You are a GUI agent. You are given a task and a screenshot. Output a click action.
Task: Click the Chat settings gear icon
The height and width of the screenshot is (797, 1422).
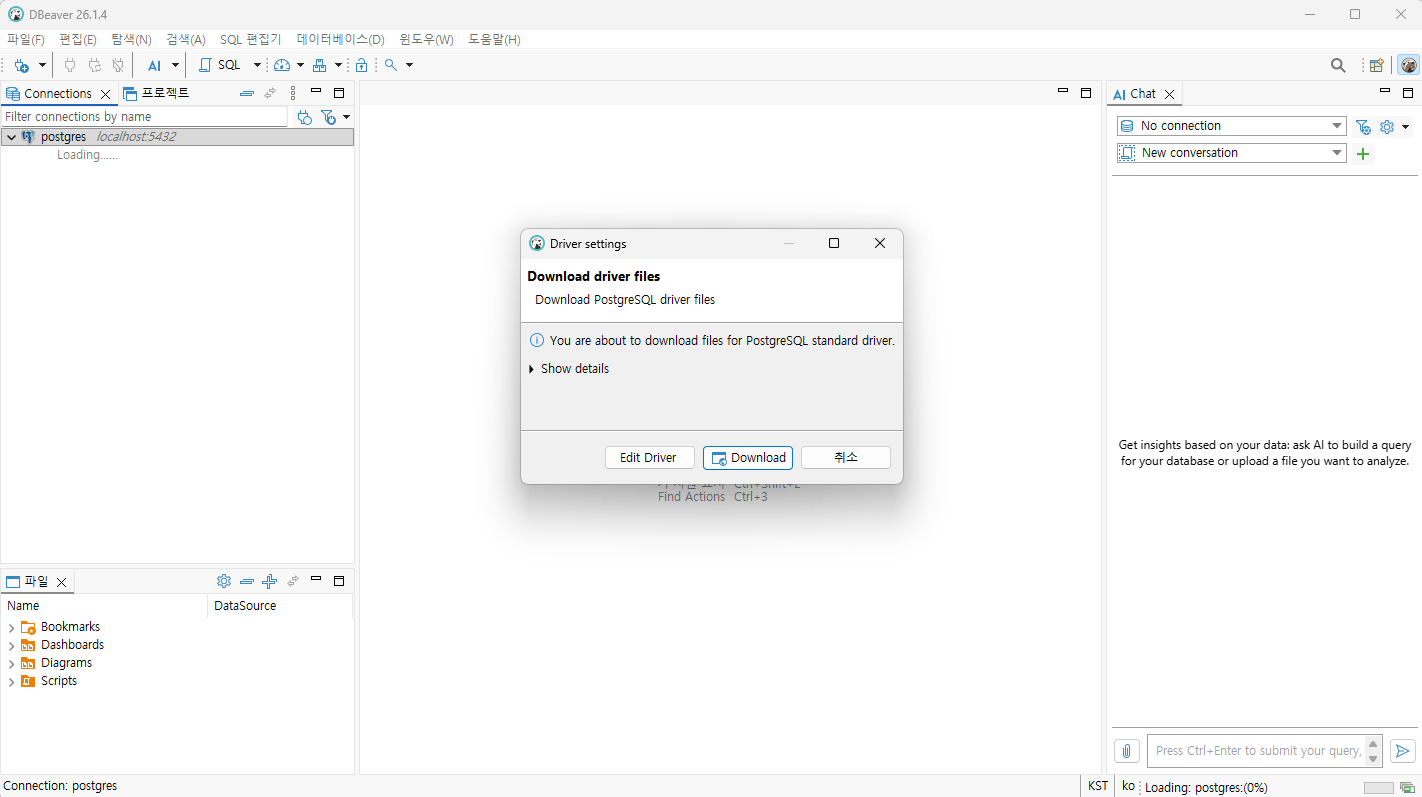(x=1387, y=127)
